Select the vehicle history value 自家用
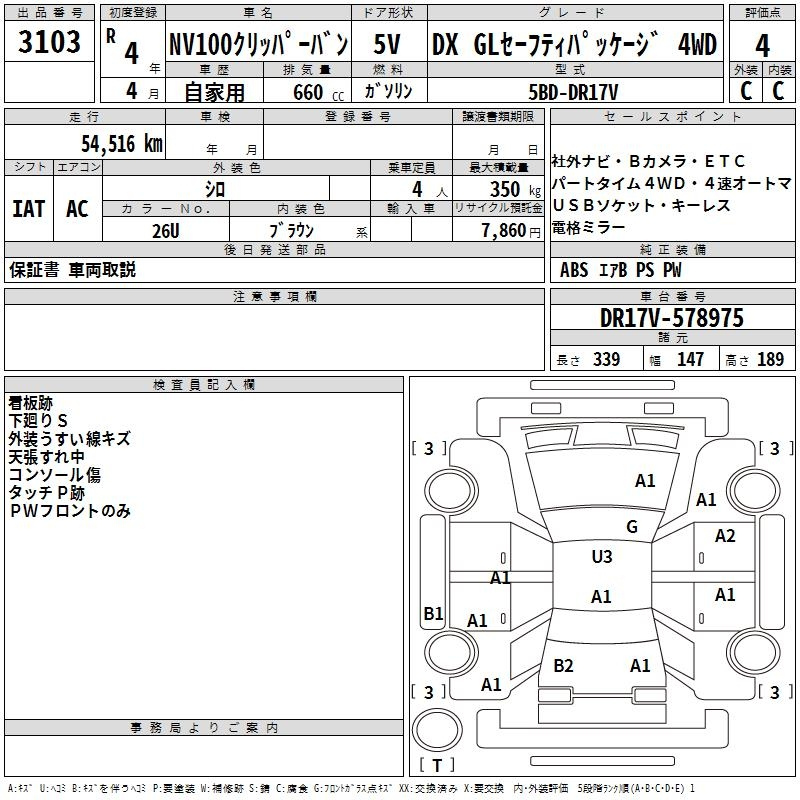This screenshot has height=800, width=800. pos(214,92)
